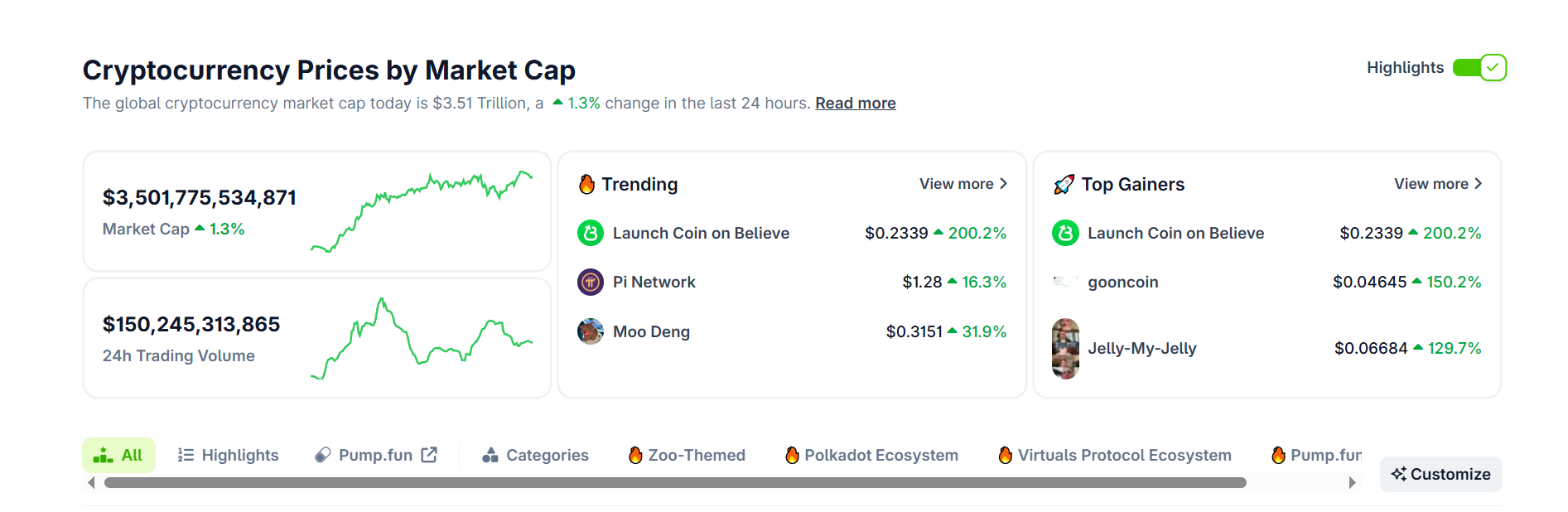
Task: Click the Launch Coin icon in Top Gainers
Action: click(x=1065, y=234)
